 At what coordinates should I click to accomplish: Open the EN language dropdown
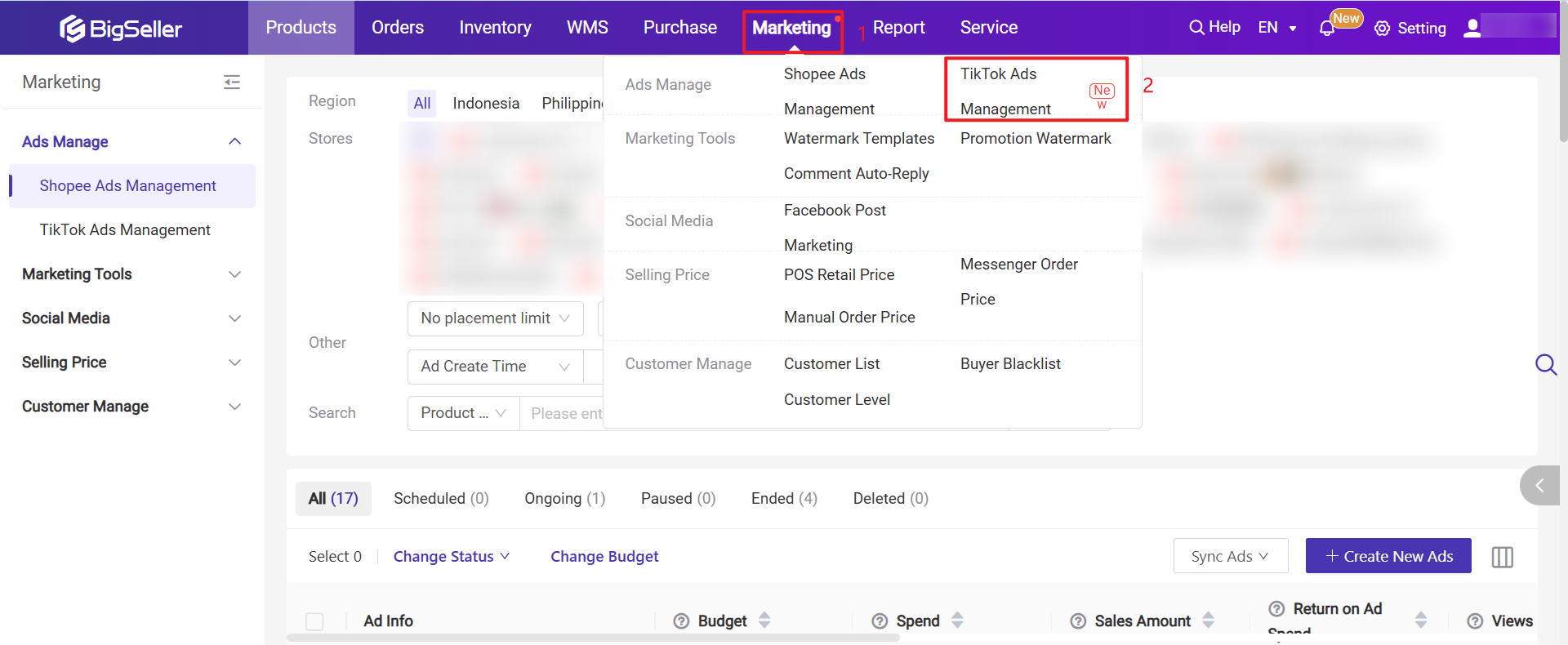1277,28
